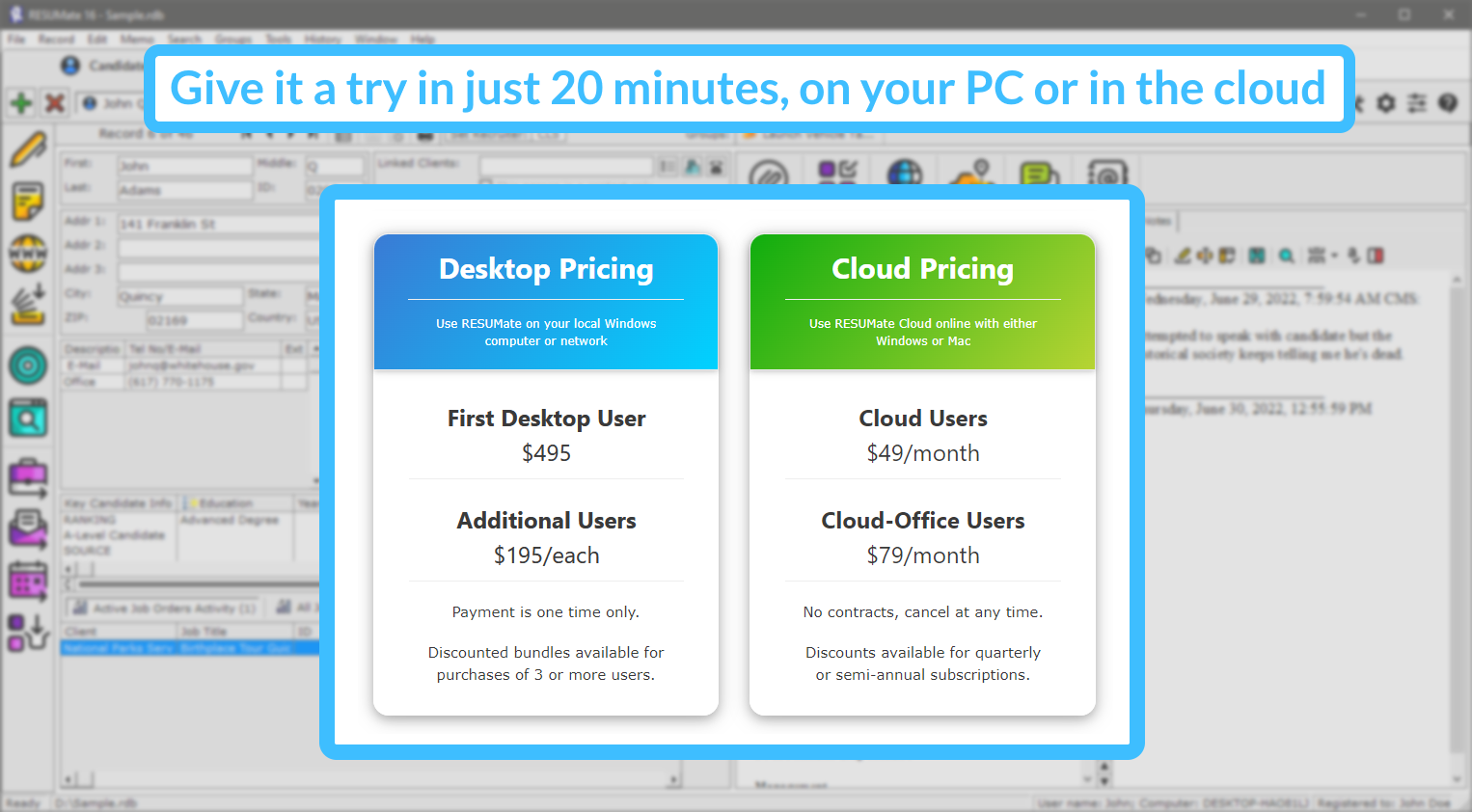Image resolution: width=1472 pixels, height=812 pixels.
Task: Select the yellow pencil edit icon in sidebar
Action: click(28, 149)
